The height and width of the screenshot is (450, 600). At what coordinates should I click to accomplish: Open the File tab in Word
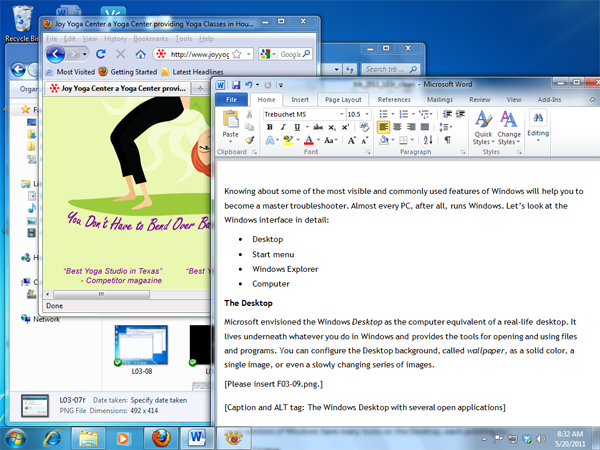click(231, 100)
